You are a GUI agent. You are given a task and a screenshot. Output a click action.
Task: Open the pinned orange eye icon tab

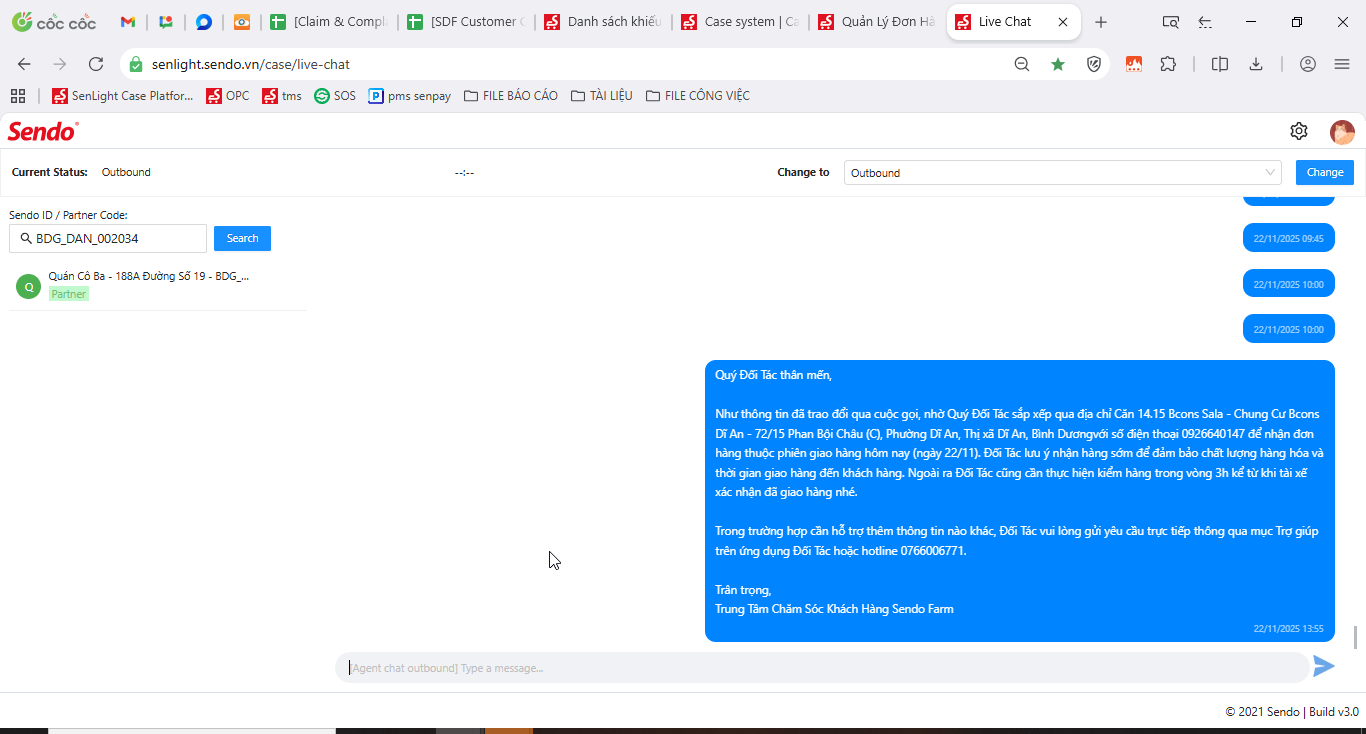pyautogui.click(x=242, y=22)
